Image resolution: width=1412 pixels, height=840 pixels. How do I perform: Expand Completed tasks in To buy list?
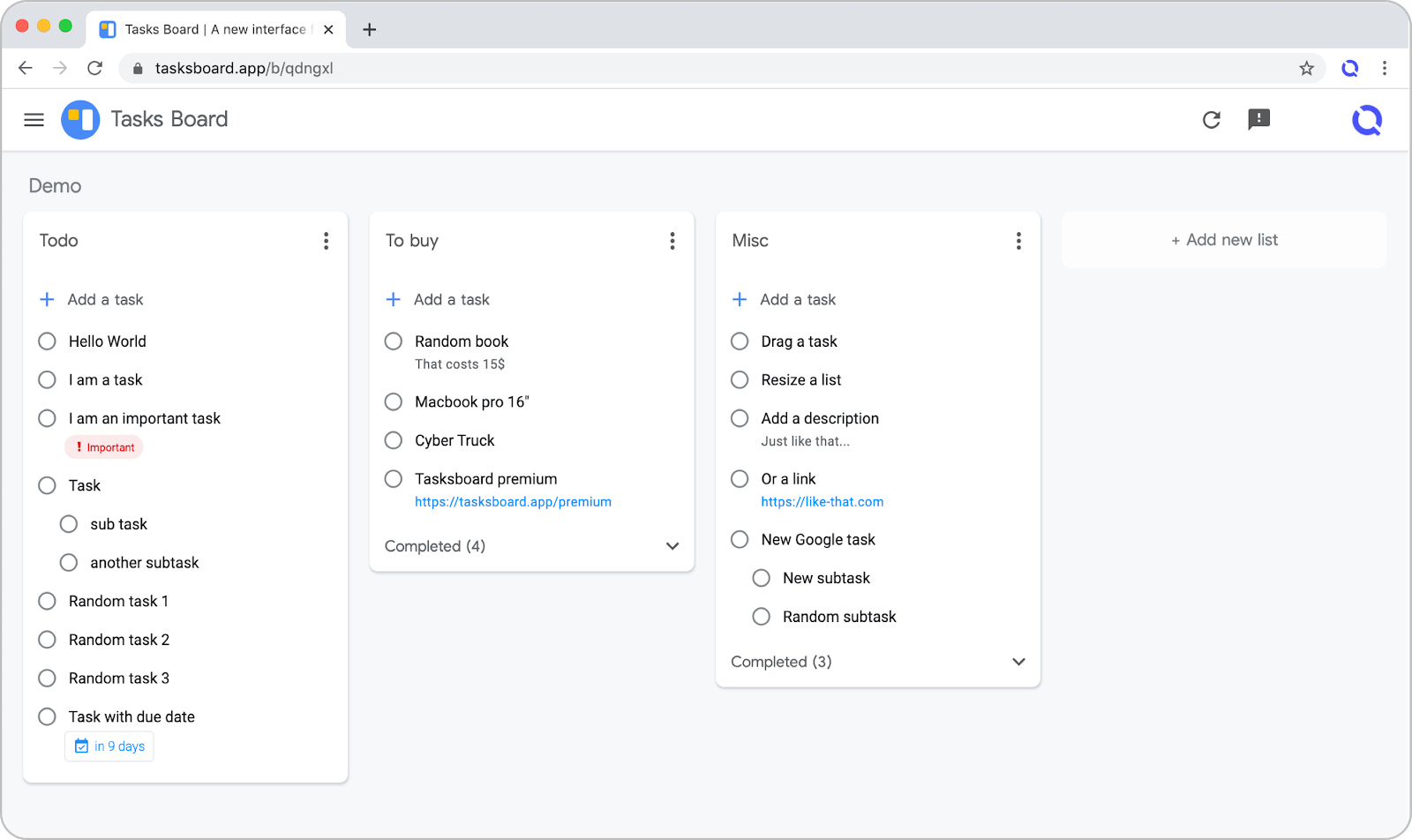(672, 546)
